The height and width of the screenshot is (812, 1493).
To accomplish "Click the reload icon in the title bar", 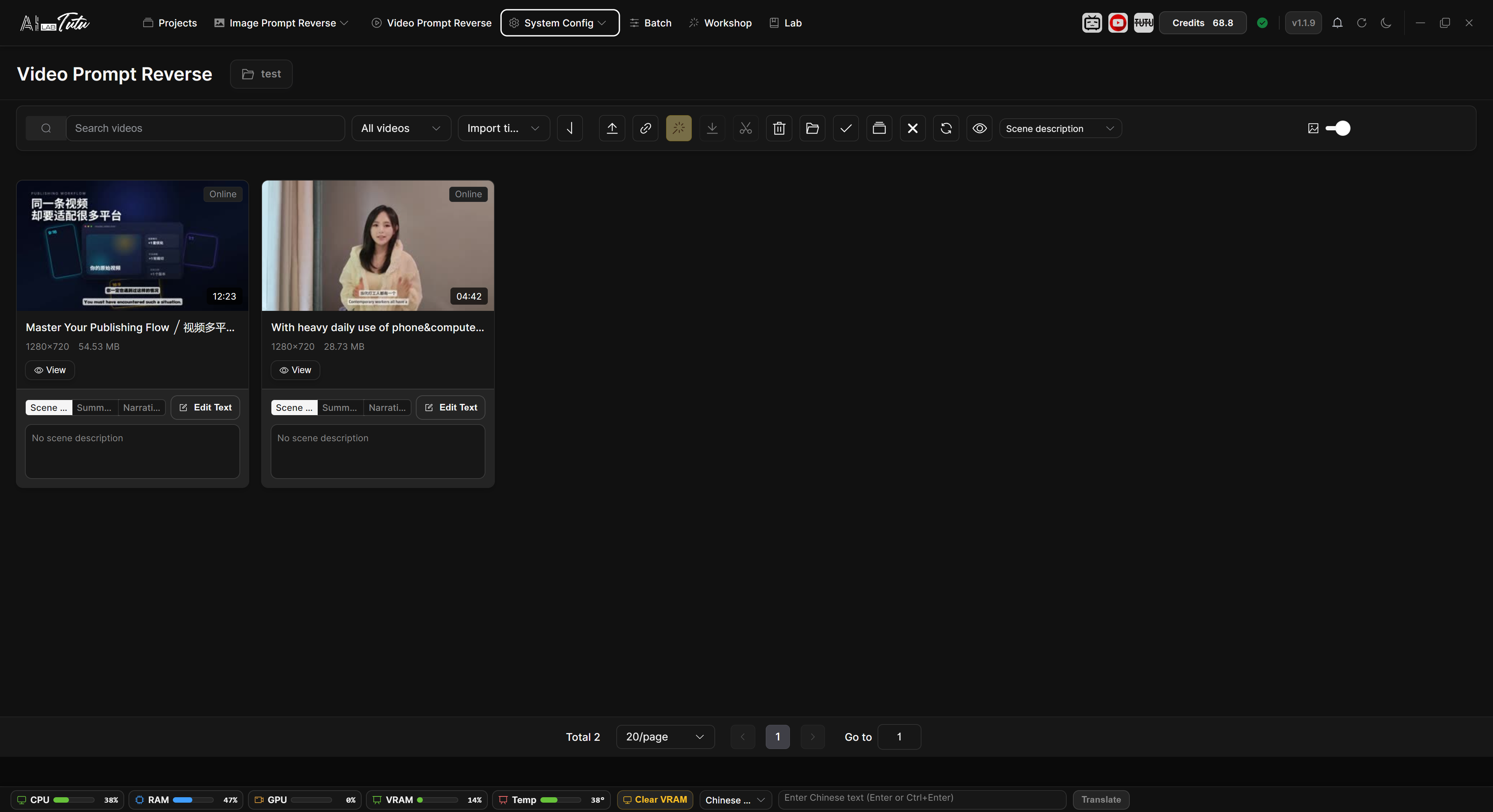I will [x=1361, y=23].
